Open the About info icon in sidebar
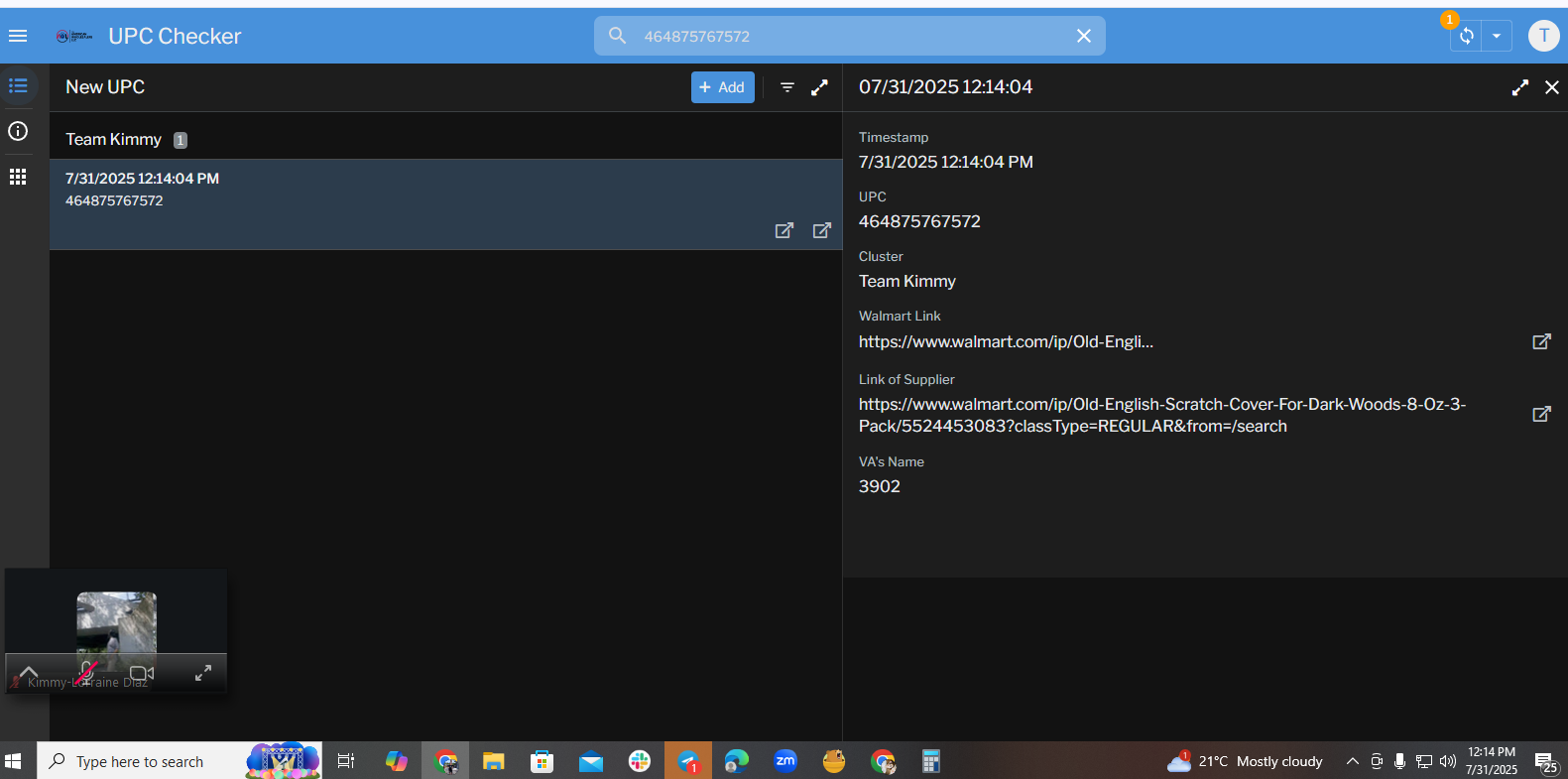 tap(18, 131)
